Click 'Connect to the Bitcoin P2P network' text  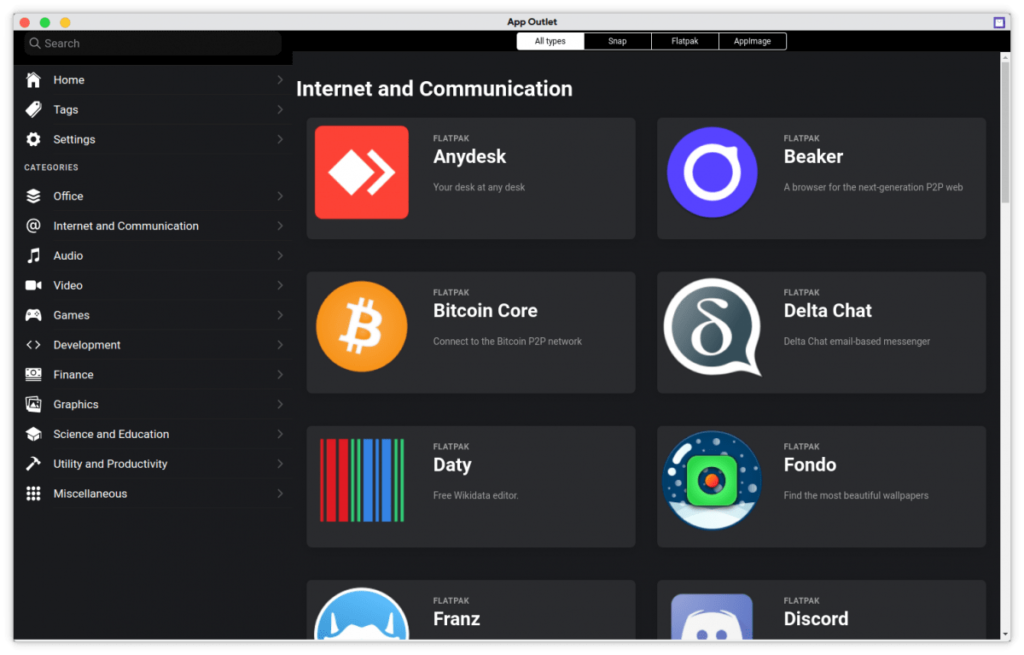point(507,342)
